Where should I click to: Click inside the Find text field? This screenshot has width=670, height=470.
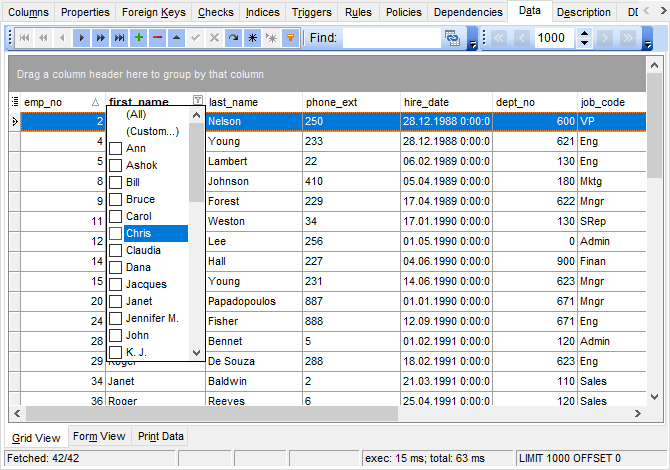(x=390, y=38)
